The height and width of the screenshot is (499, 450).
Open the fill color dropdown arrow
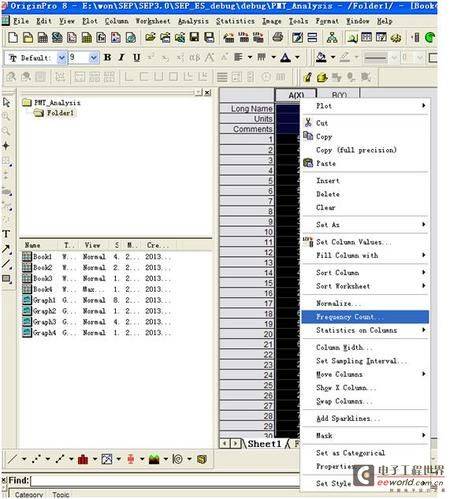[333, 57]
